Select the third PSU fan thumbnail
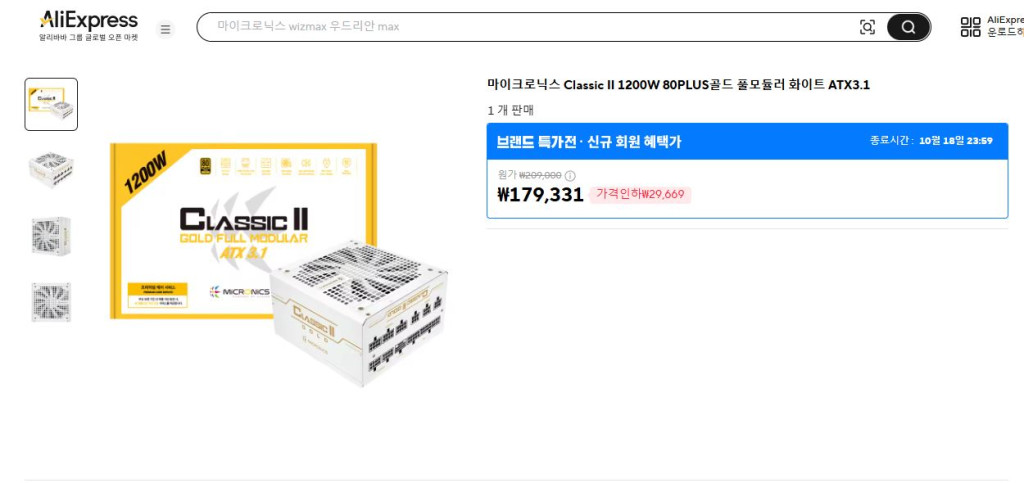The width and height of the screenshot is (1024, 483). tap(51, 236)
